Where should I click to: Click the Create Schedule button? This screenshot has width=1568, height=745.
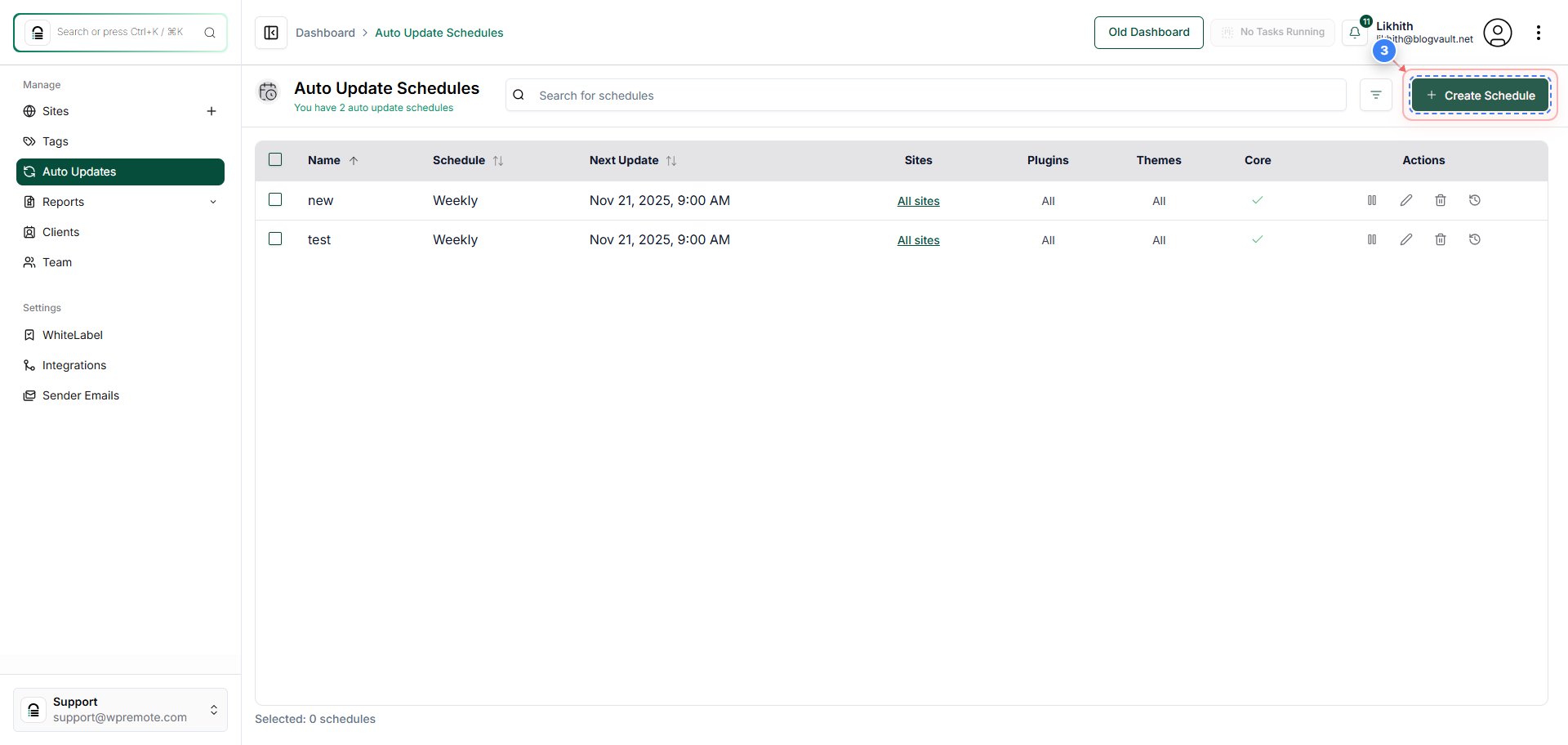pos(1480,95)
